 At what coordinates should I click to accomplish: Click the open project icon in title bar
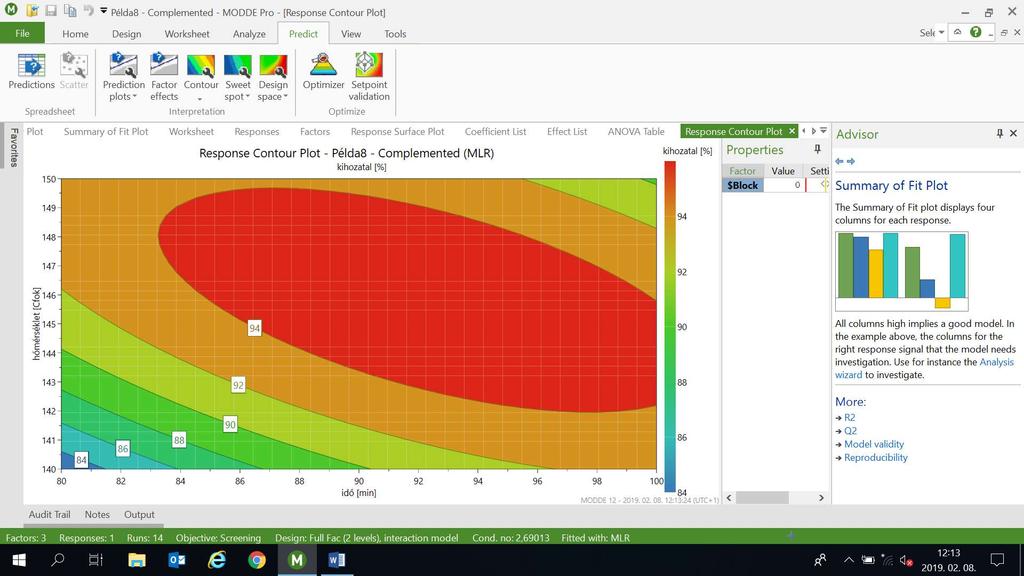(x=33, y=11)
